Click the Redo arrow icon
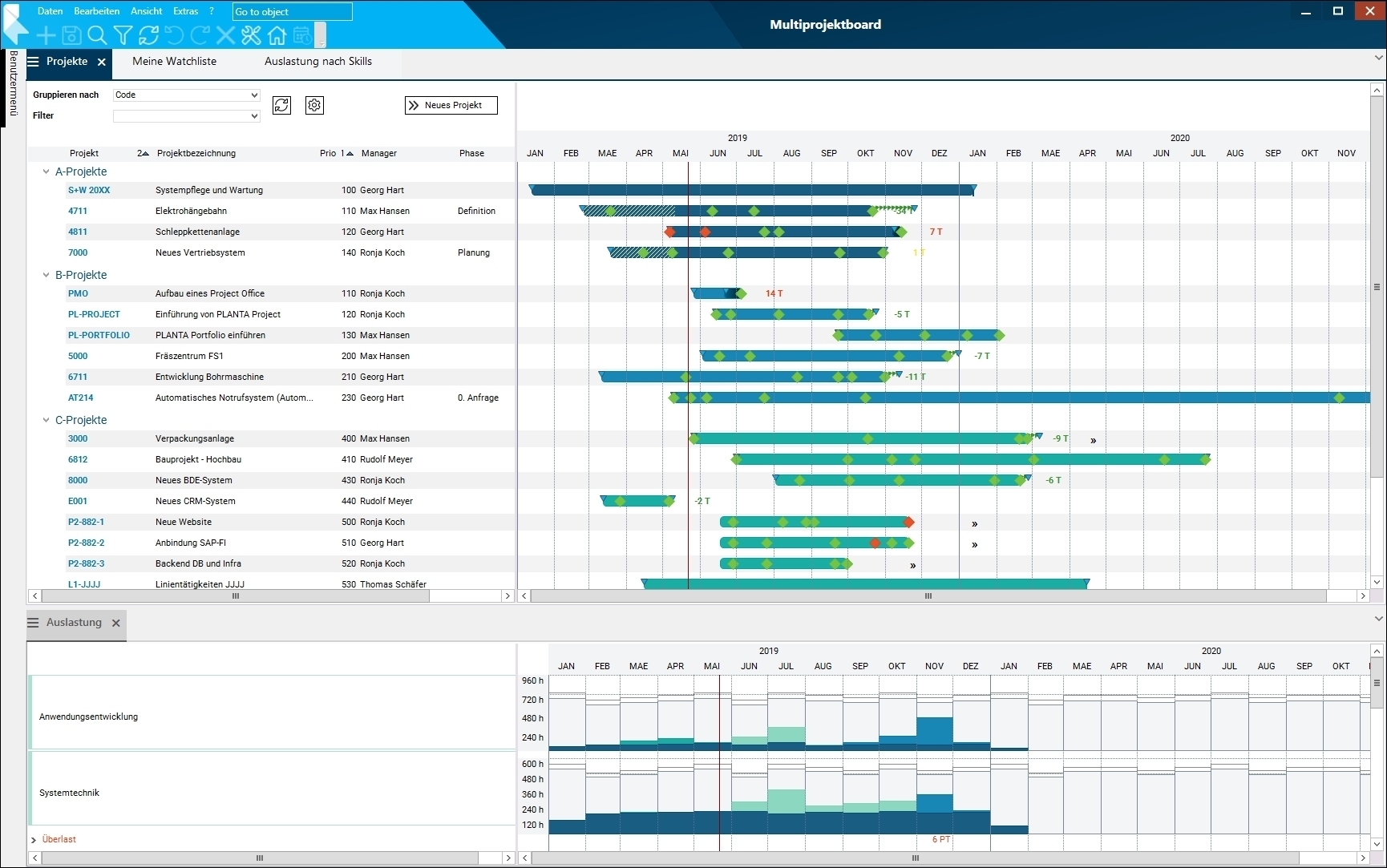1387x868 pixels. 200,35
